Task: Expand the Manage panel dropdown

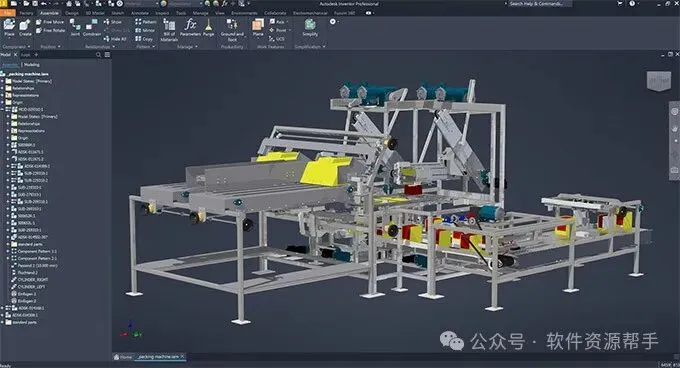Action: pos(187,47)
